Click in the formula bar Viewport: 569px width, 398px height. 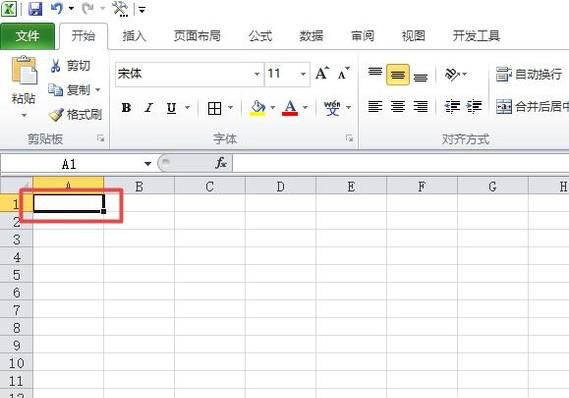point(401,164)
